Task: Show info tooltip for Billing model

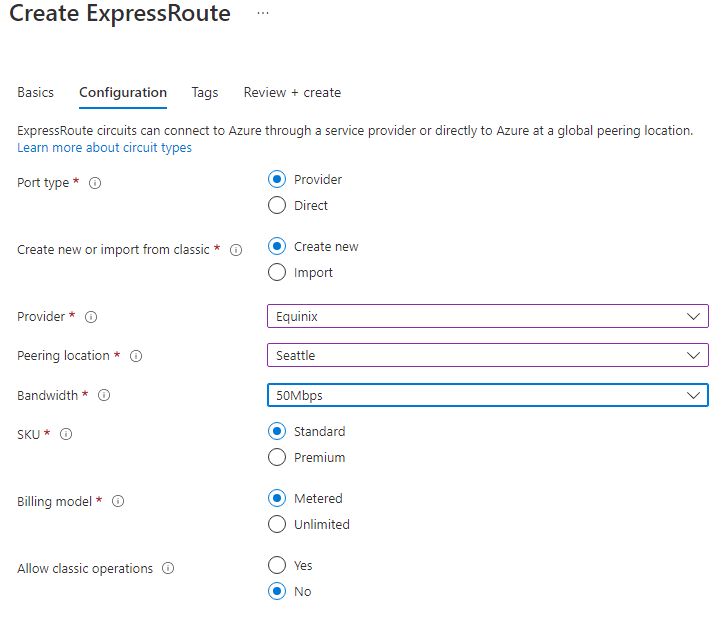Action: [x=118, y=501]
